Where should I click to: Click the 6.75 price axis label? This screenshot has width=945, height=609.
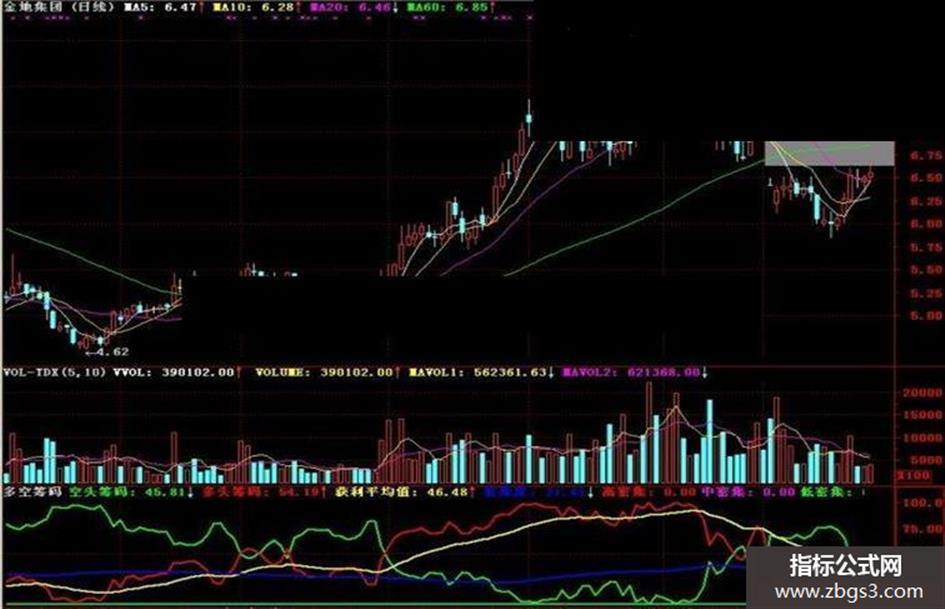pyautogui.click(x=926, y=156)
